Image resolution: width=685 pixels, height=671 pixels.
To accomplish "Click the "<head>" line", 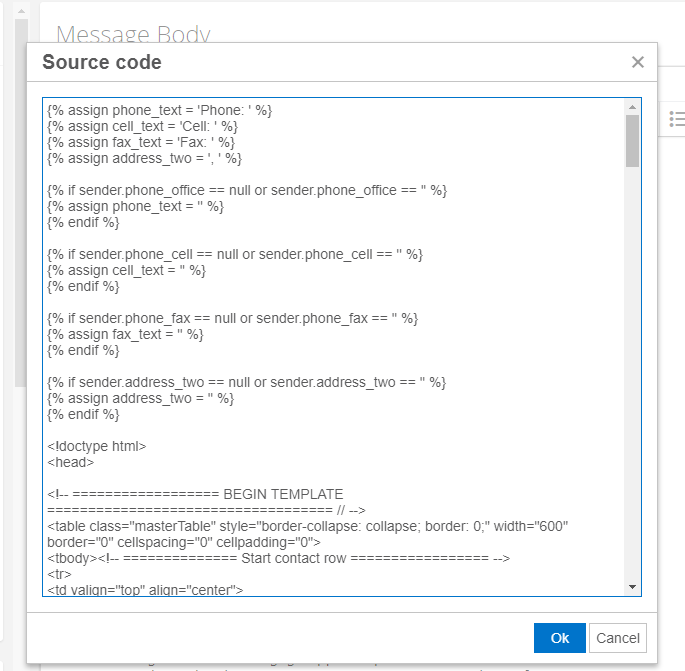I will click(70, 462).
